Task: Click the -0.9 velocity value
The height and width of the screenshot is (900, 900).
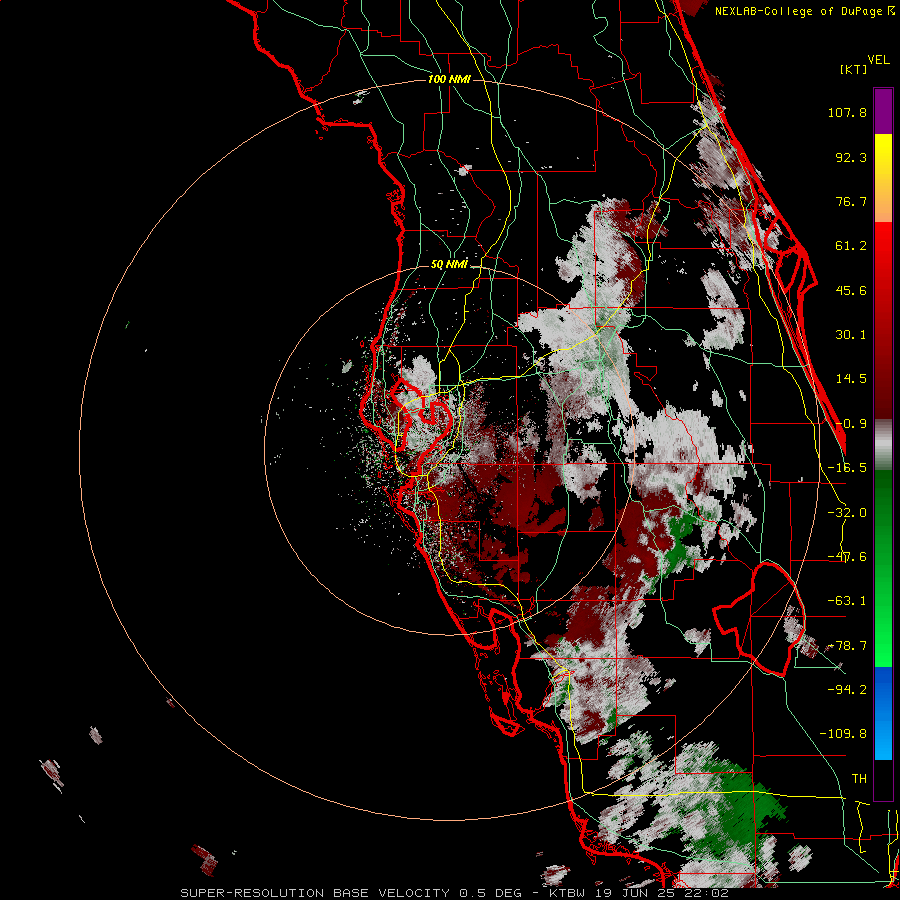Action: 851,424
